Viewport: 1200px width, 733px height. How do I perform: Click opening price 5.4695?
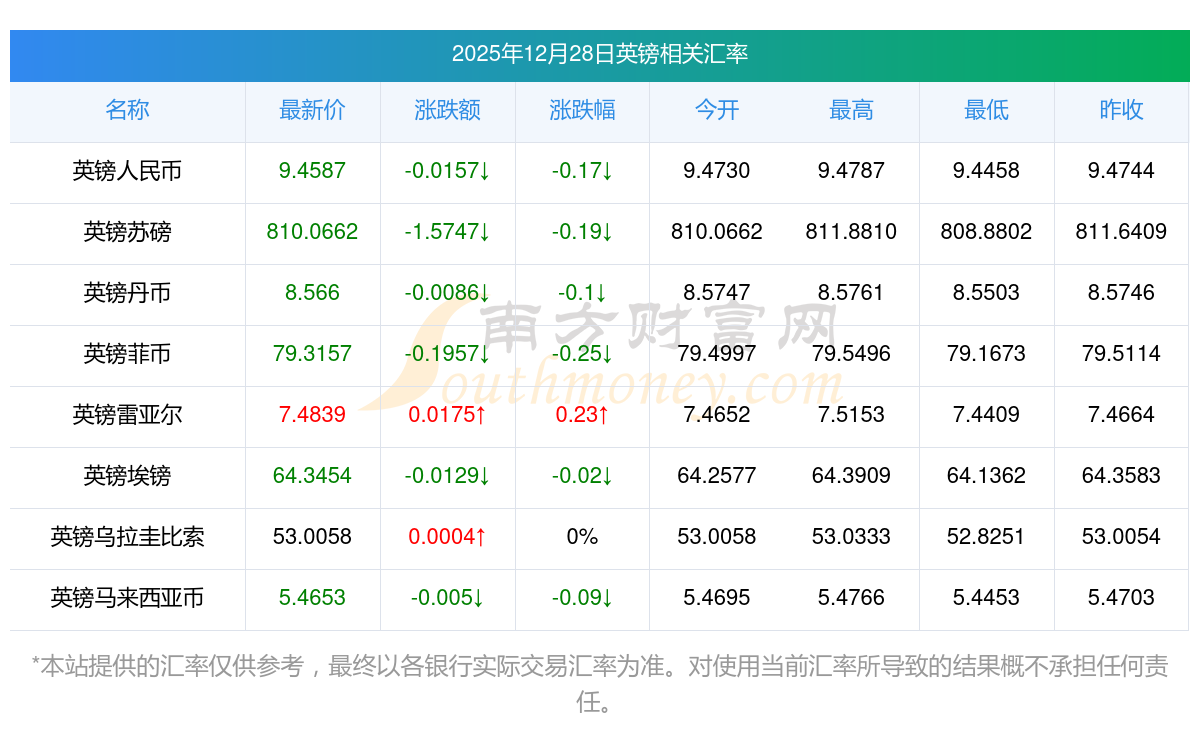[x=717, y=598]
